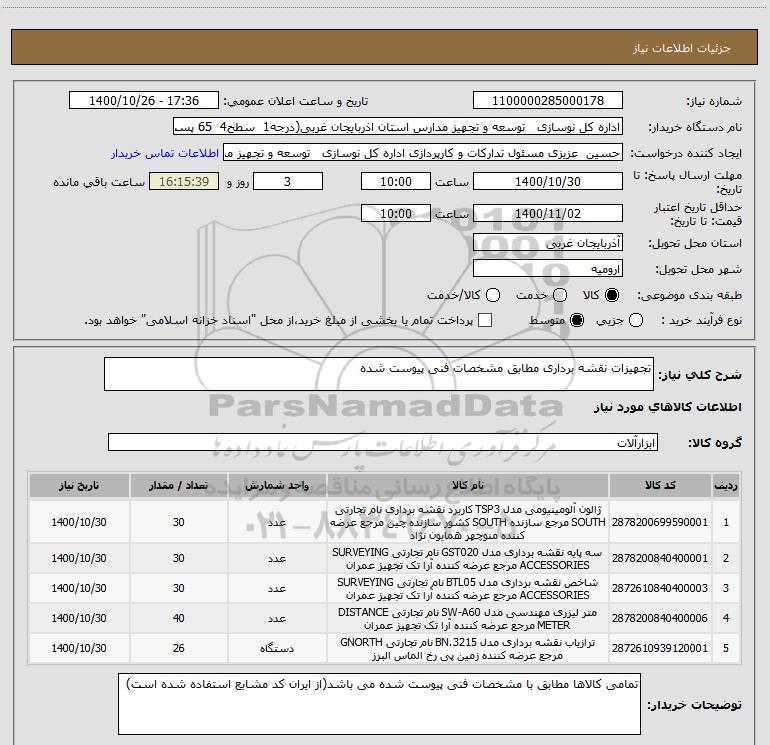The height and width of the screenshot is (745, 770).
Task: Select the کالا radio button
Action: click(612, 295)
